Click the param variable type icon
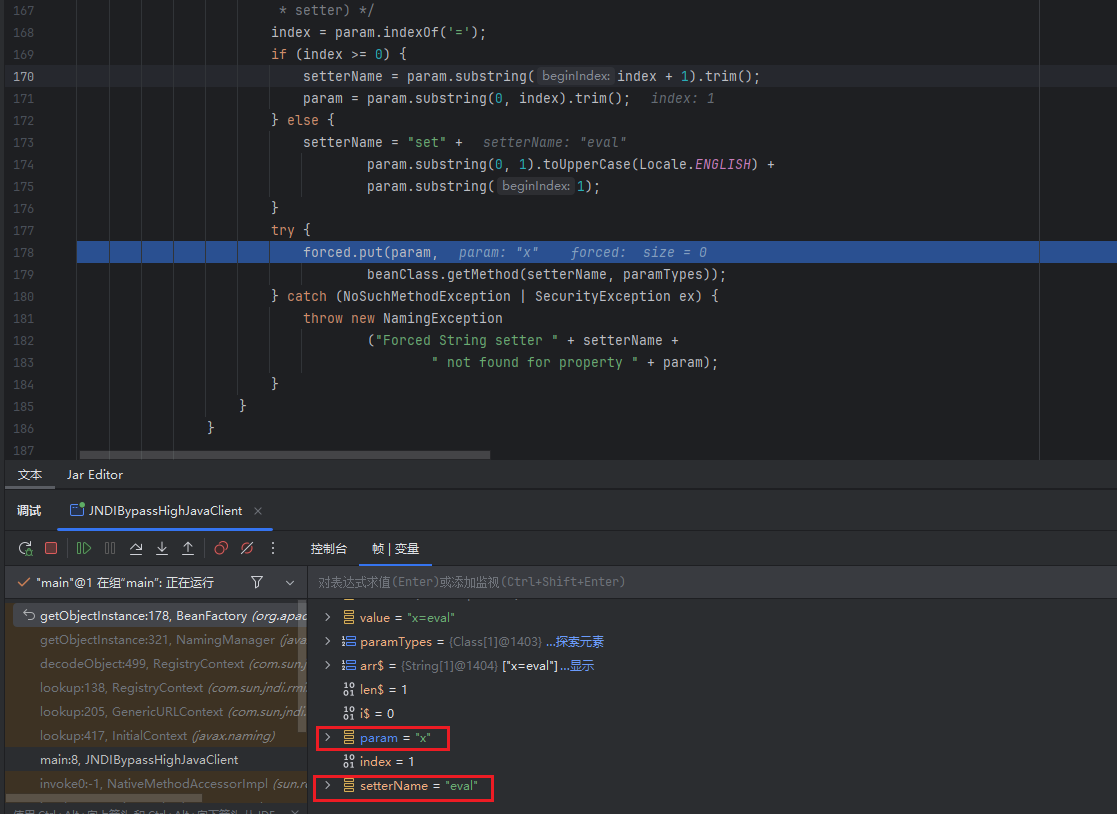1117x814 pixels. 349,738
